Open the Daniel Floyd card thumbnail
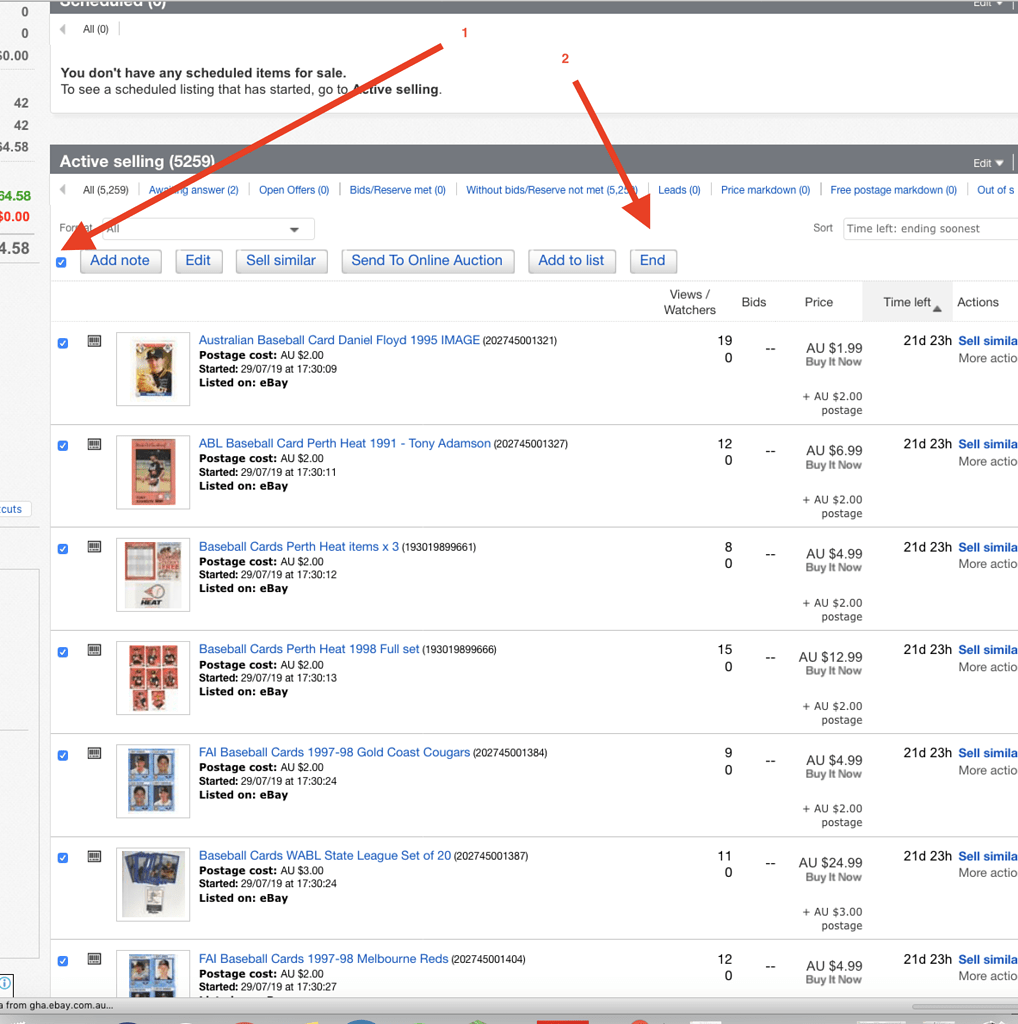Image resolution: width=1018 pixels, height=1024 pixels. [153, 369]
